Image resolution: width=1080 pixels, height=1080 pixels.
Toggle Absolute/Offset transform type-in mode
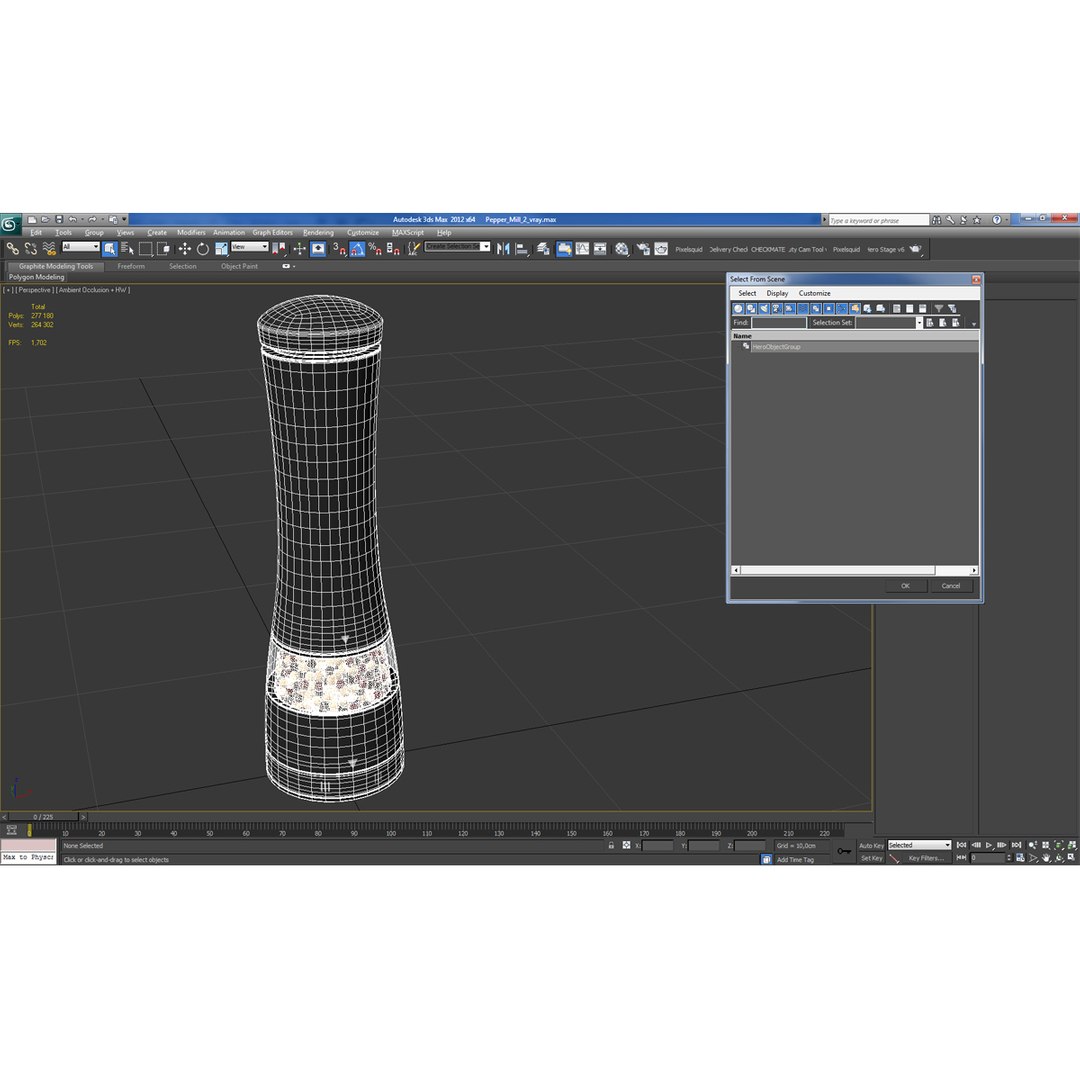(626, 845)
